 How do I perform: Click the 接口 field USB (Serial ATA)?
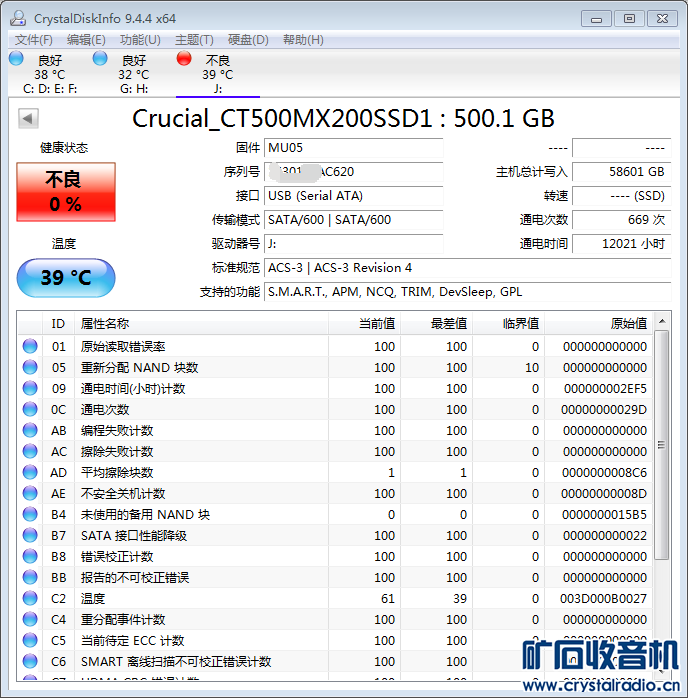coord(354,196)
